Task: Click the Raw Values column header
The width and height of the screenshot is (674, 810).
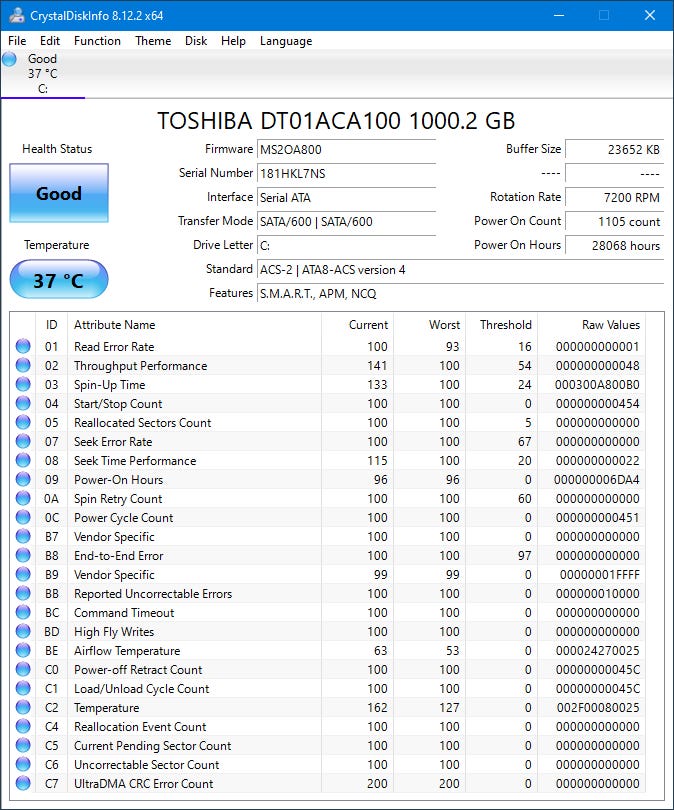Action: [x=610, y=325]
